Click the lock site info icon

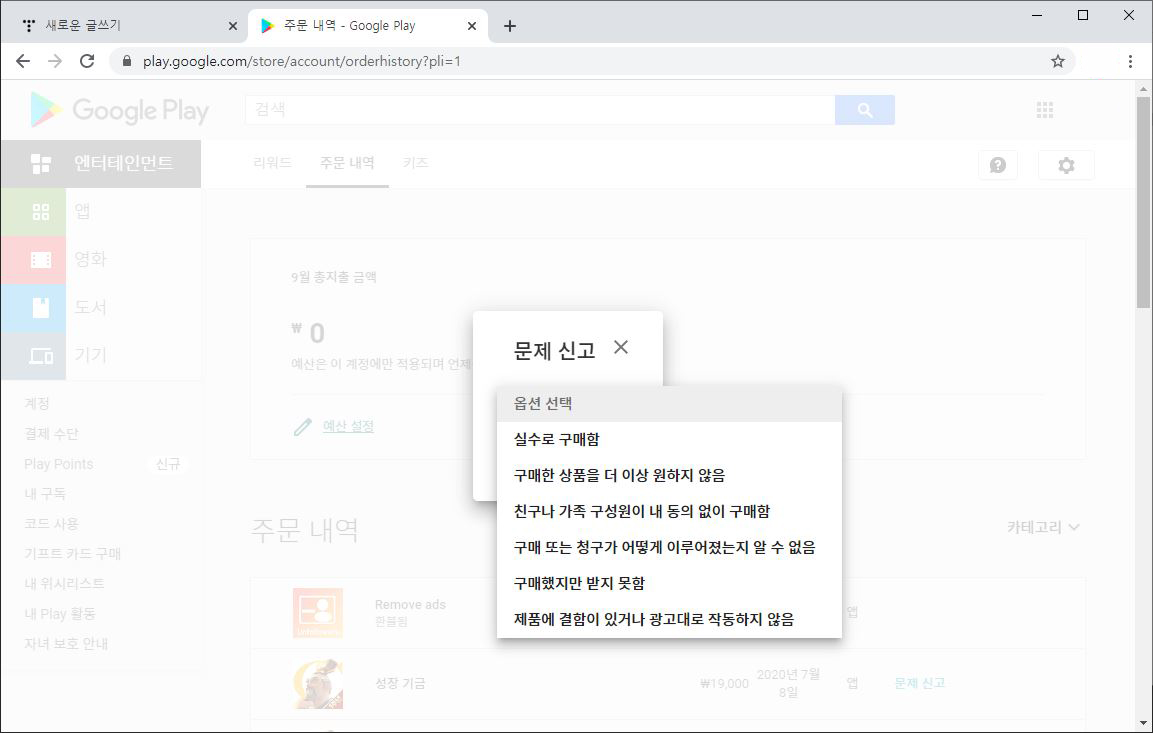(126, 61)
